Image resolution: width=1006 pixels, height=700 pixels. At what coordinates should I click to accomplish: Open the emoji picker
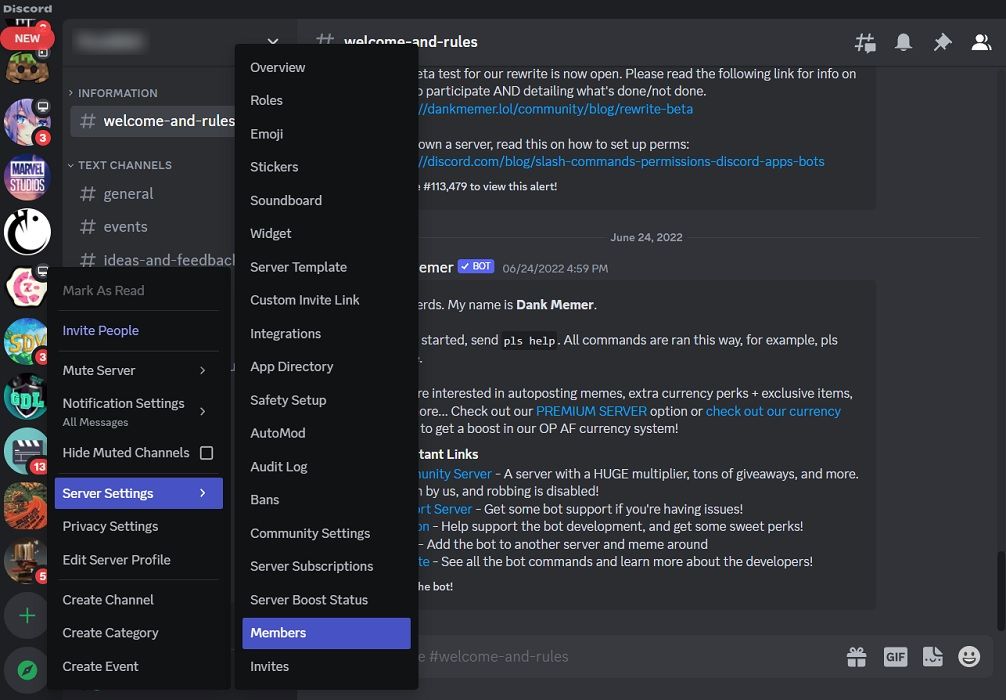tap(969, 657)
